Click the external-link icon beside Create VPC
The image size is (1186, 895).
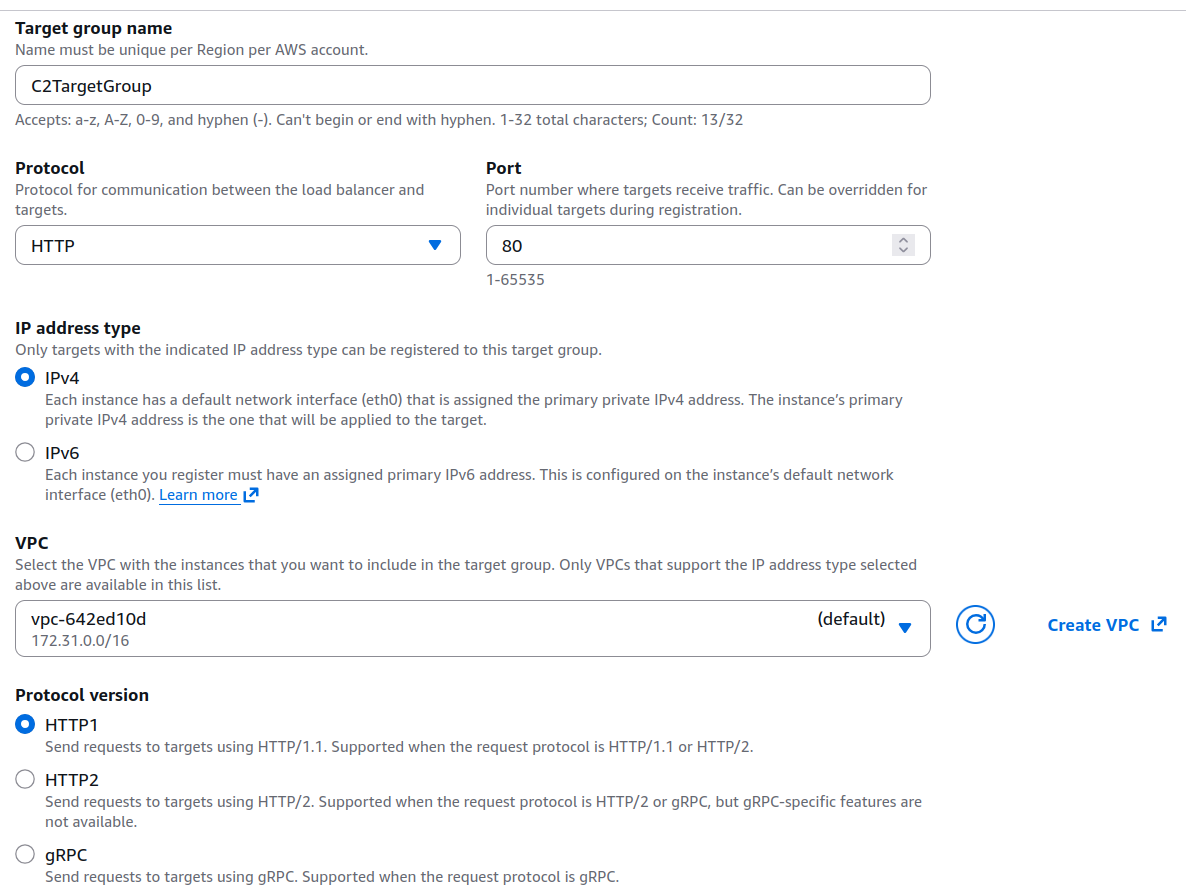(1159, 625)
